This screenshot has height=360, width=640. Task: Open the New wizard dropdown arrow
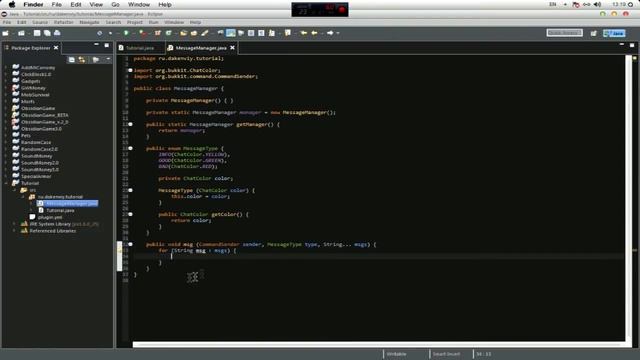[x=13, y=33]
